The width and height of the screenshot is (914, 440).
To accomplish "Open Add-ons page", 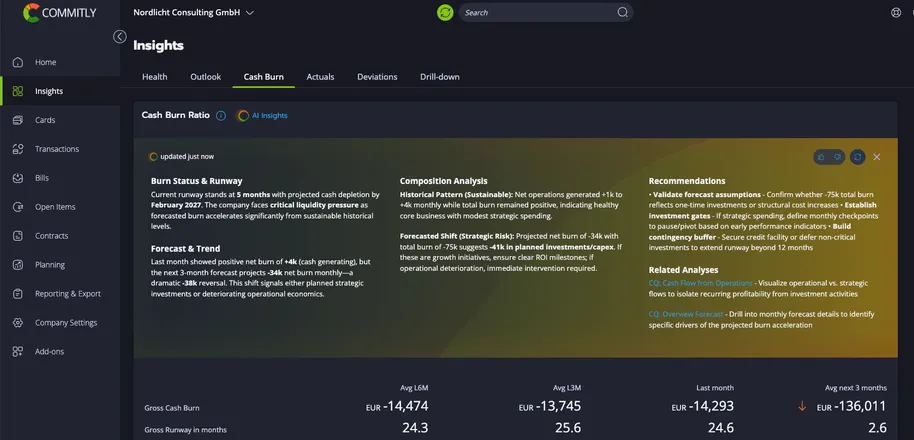I will pos(49,351).
